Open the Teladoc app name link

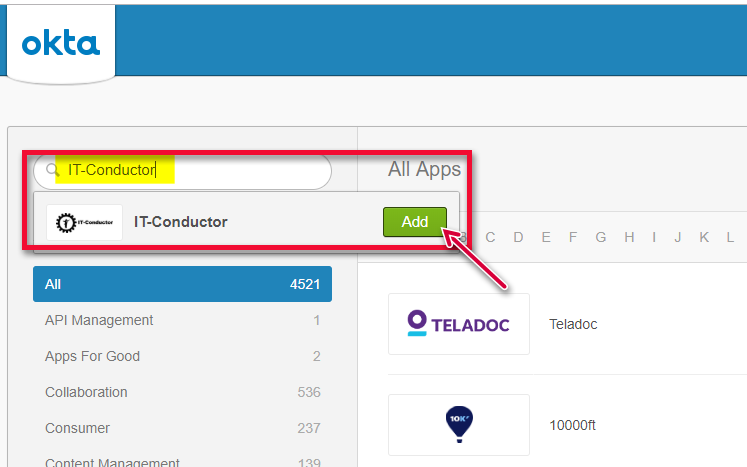click(x=573, y=325)
